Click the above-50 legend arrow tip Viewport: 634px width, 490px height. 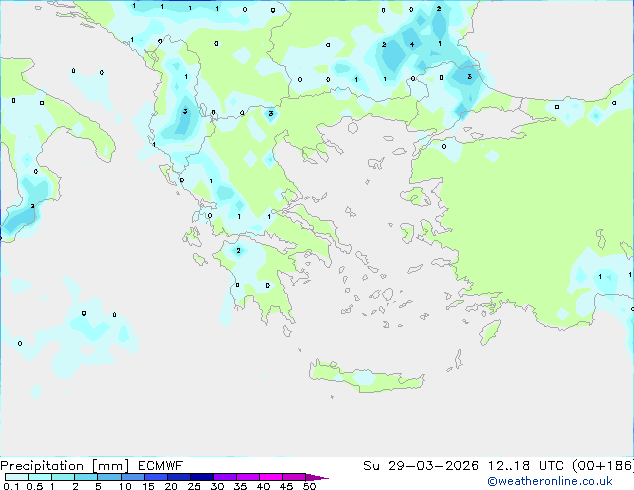coord(317,477)
